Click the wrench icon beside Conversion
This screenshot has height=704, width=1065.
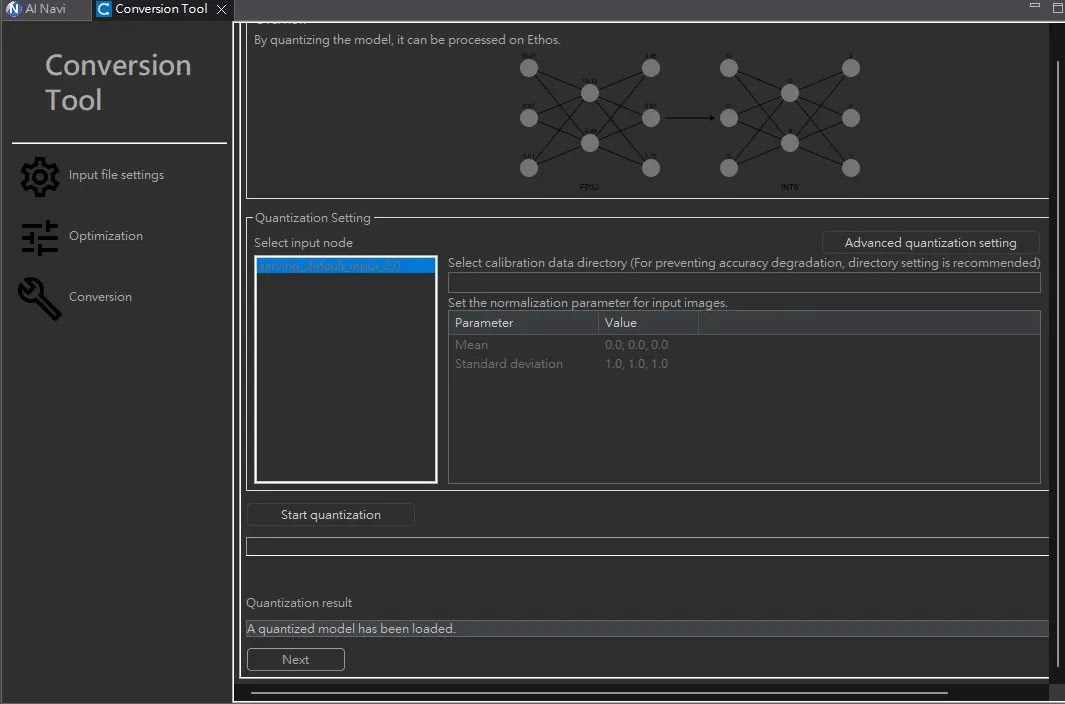coord(40,298)
